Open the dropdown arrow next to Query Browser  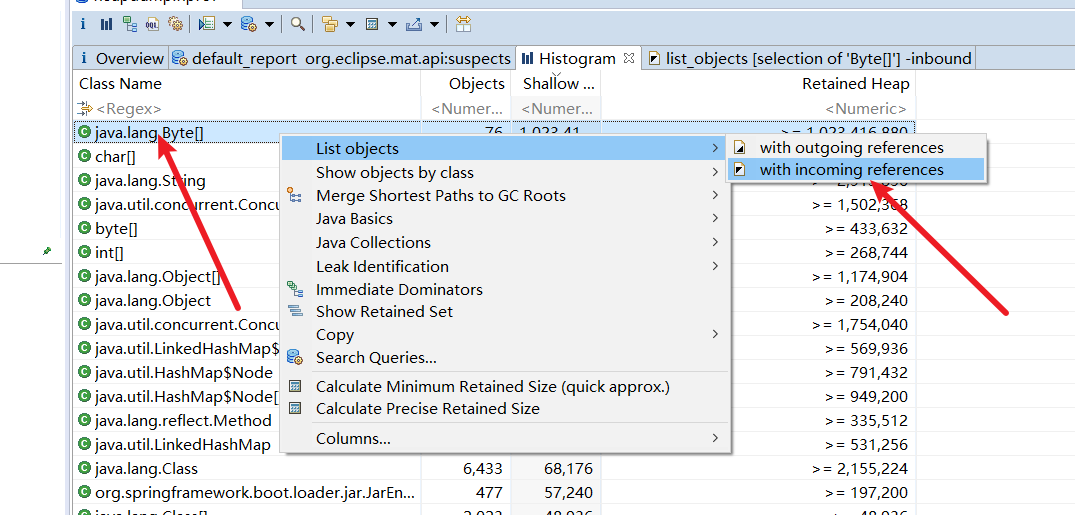[x=268, y=23]
